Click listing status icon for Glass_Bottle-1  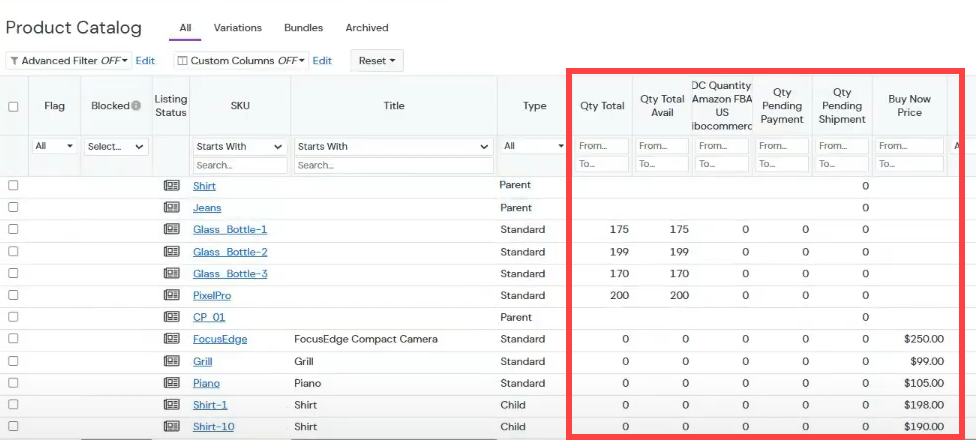[x=172, y=229]
